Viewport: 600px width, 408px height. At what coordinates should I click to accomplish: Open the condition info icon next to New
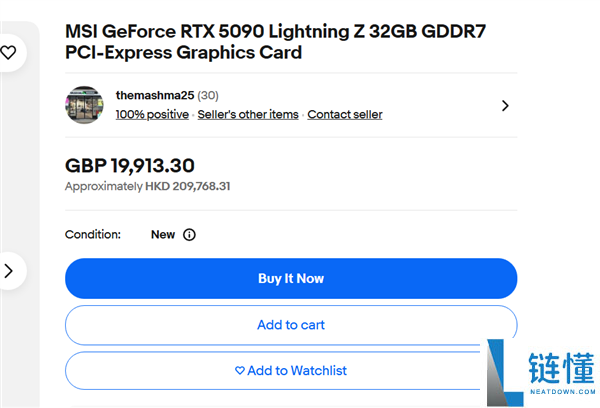click(189, 235)
